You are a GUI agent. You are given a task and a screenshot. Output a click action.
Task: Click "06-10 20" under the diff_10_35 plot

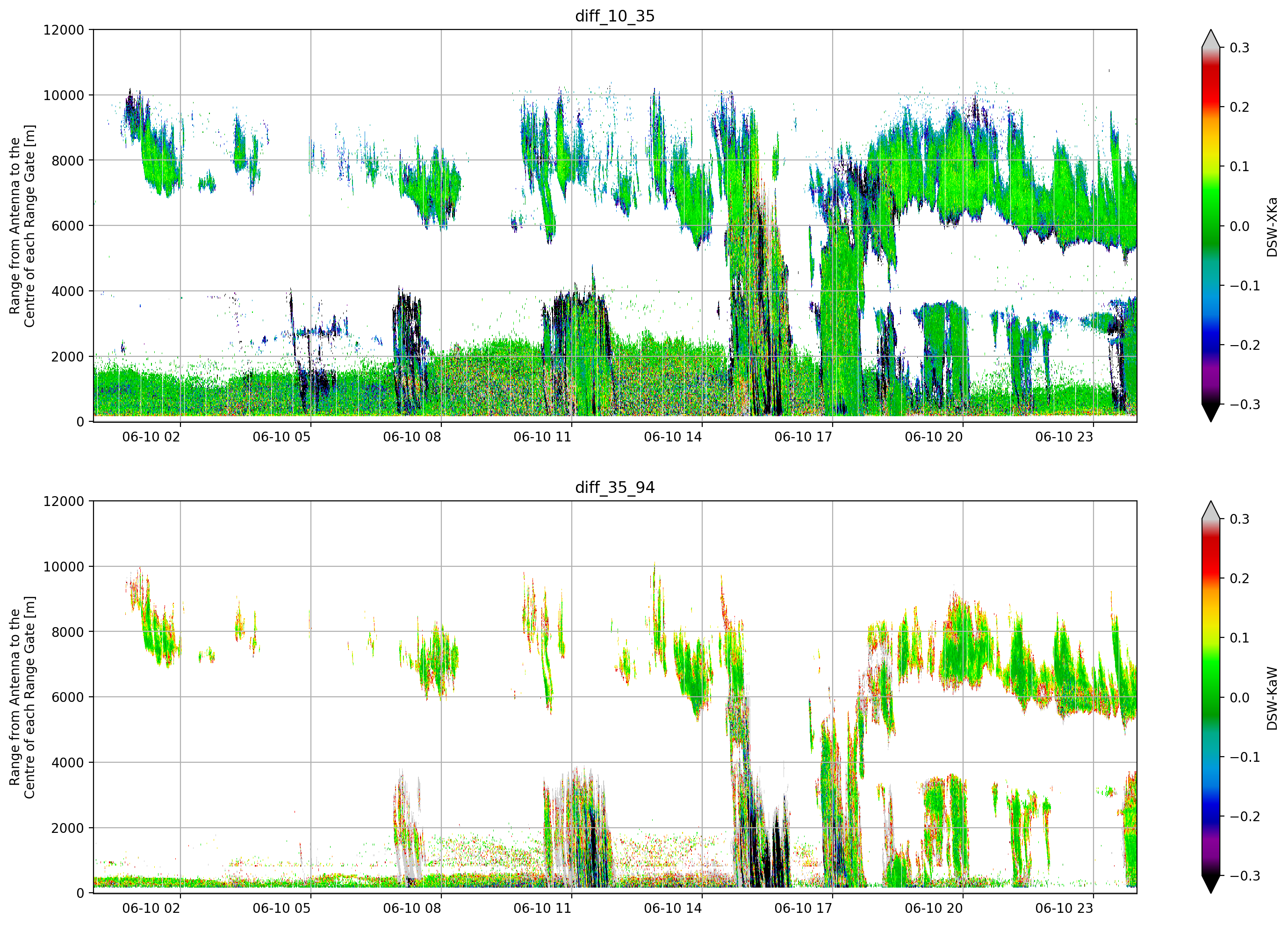pos(934,437)
